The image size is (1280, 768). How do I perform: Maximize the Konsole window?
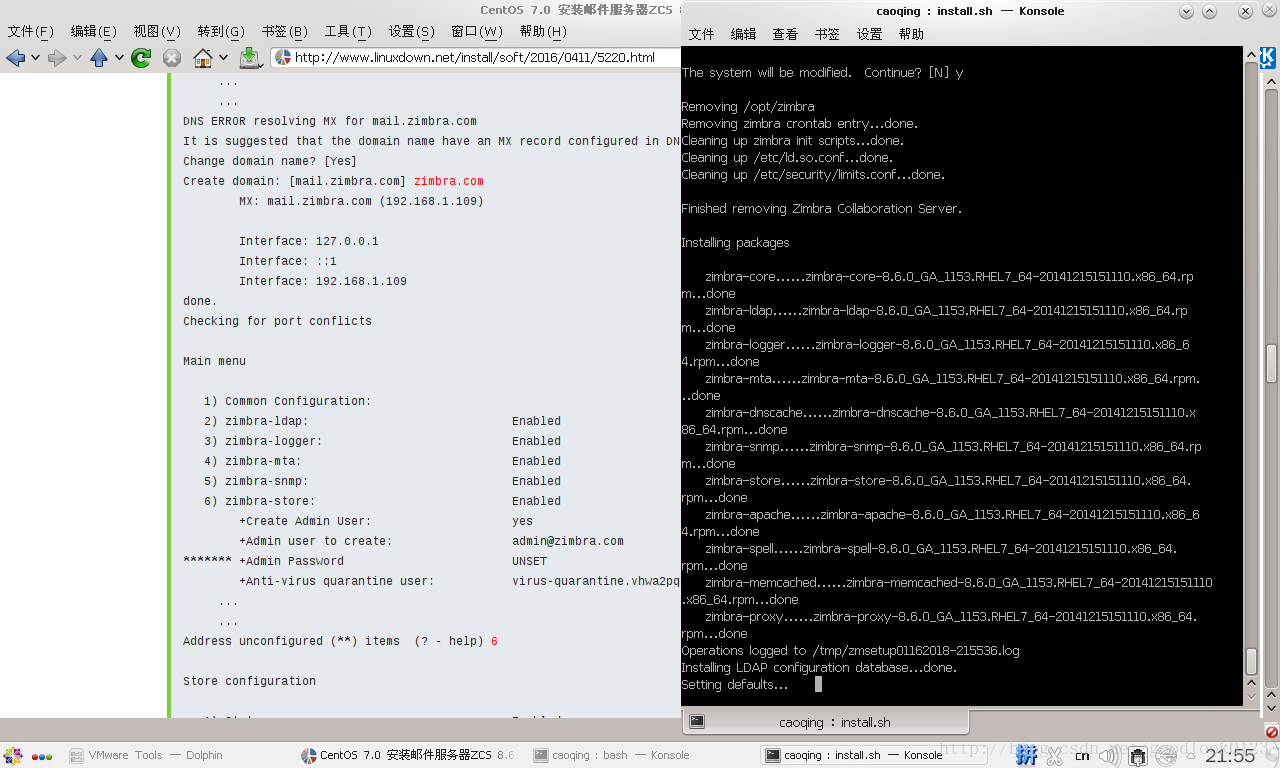[1211, 11]
